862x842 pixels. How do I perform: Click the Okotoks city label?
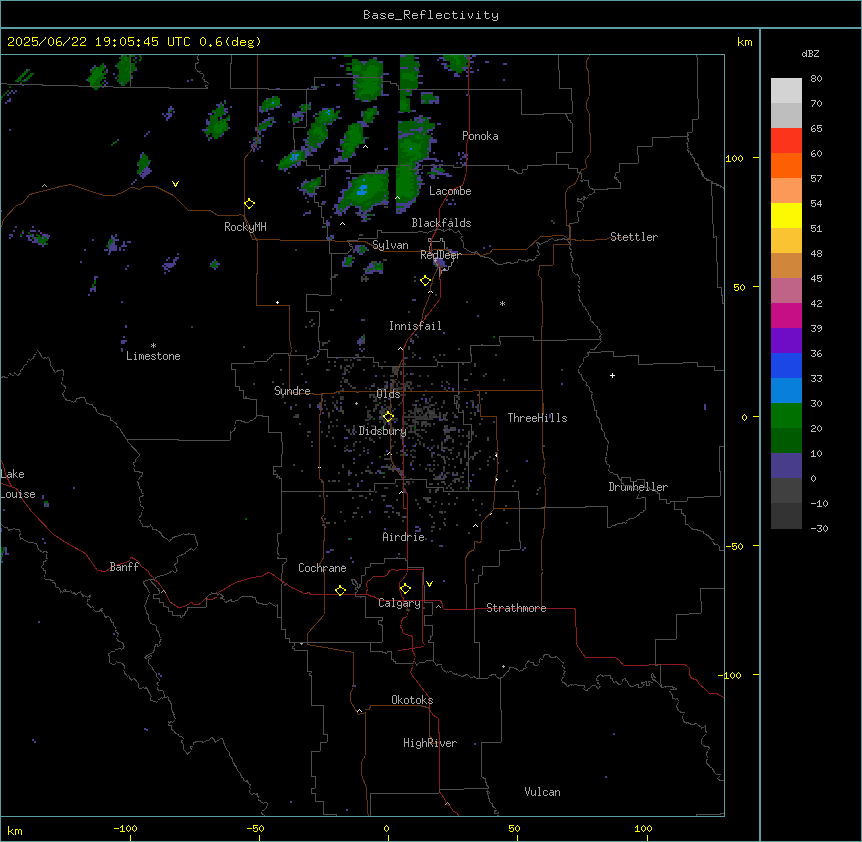[x=412, y=700]
